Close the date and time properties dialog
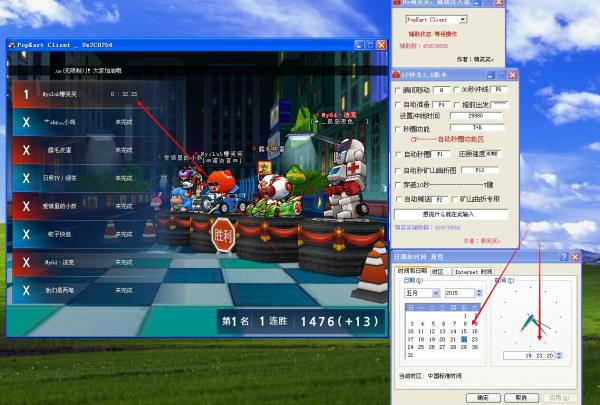The height and width of the screenshot is (405, 600). 575,257
